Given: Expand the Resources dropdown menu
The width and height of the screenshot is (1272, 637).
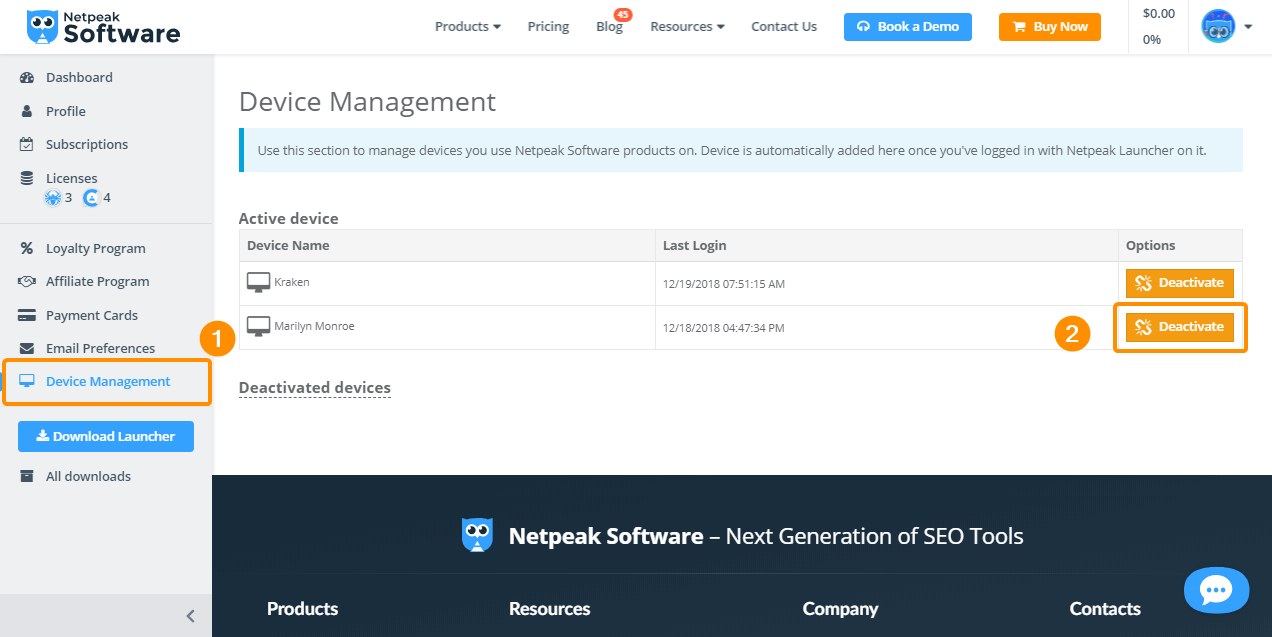Looking at the screenshot, I should 687,27.
